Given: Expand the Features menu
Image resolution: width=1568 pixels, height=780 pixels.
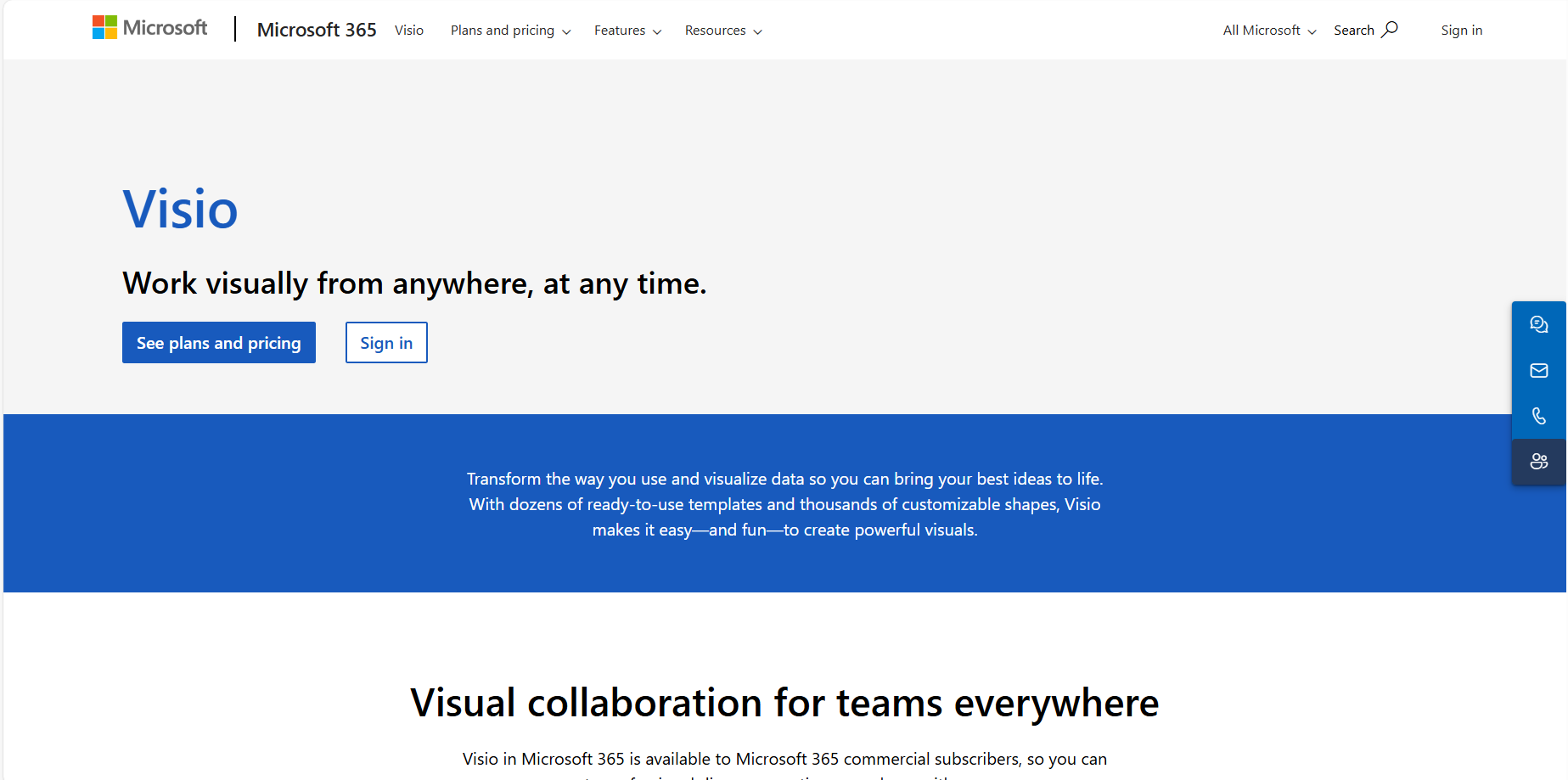Looking at the screenshot, I should [x=628, y=31].
